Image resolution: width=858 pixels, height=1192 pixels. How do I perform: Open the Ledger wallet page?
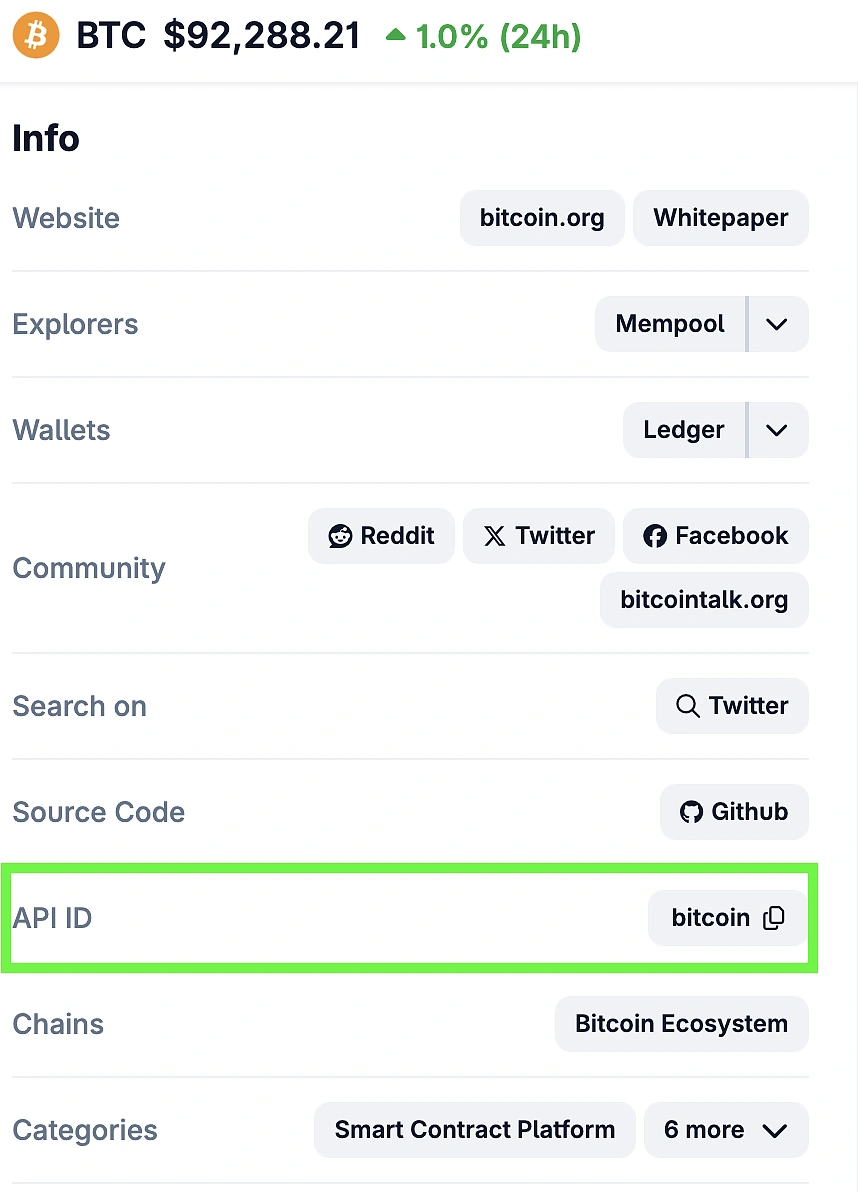pos(684,429)
